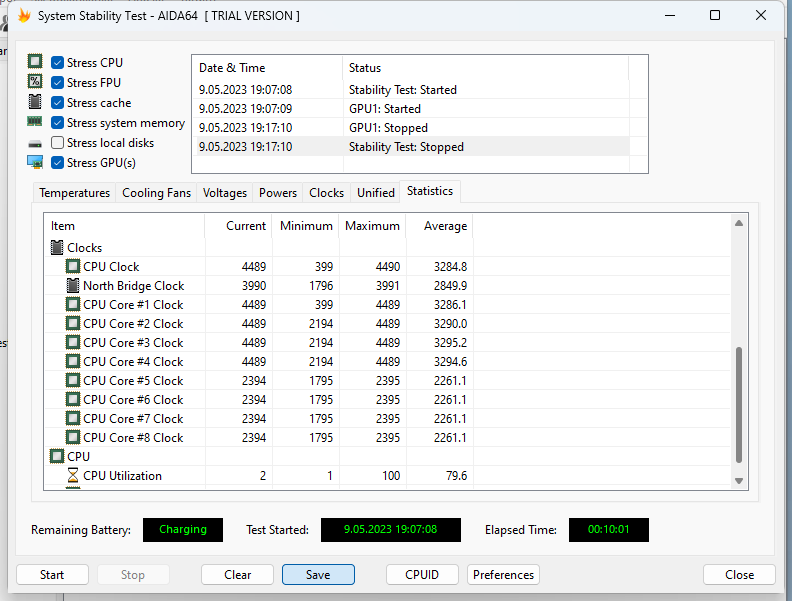Click the Statistics tab
Screen dimensions: 792x601
coord(430,191)
